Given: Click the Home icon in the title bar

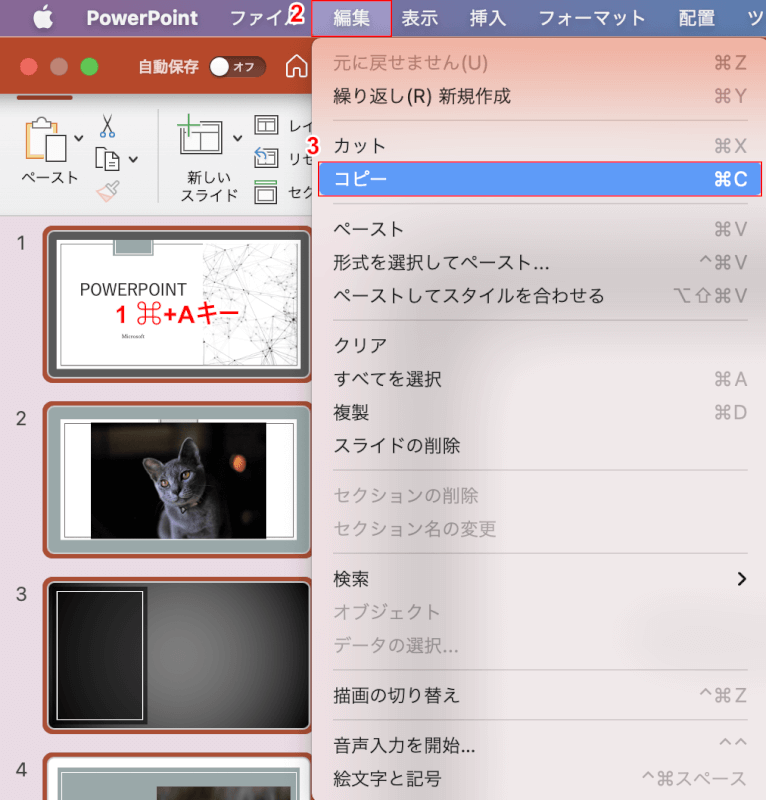Looking at the screenshot, I should tap(296, 66).
